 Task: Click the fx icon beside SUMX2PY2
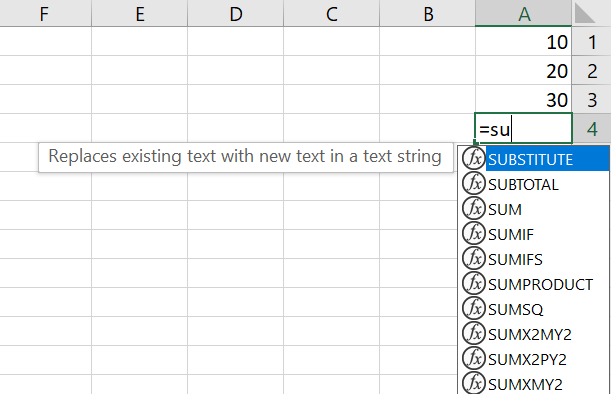pos(473,358)
